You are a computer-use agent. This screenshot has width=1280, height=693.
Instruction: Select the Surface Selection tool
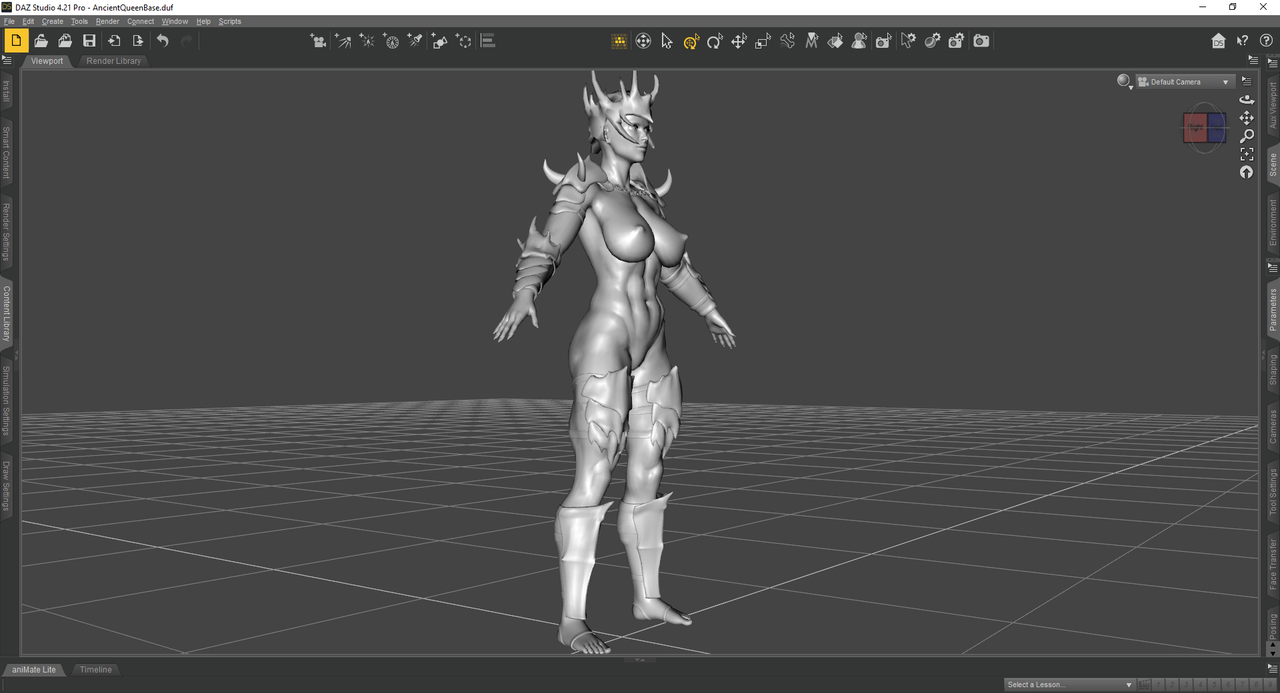[836, 41]
